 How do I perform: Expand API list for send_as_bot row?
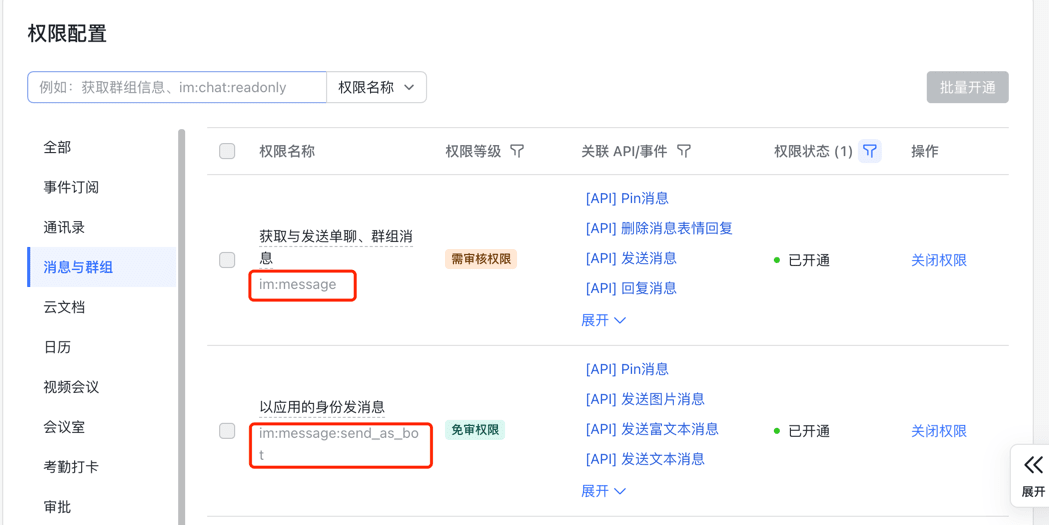tap(603, 491)
